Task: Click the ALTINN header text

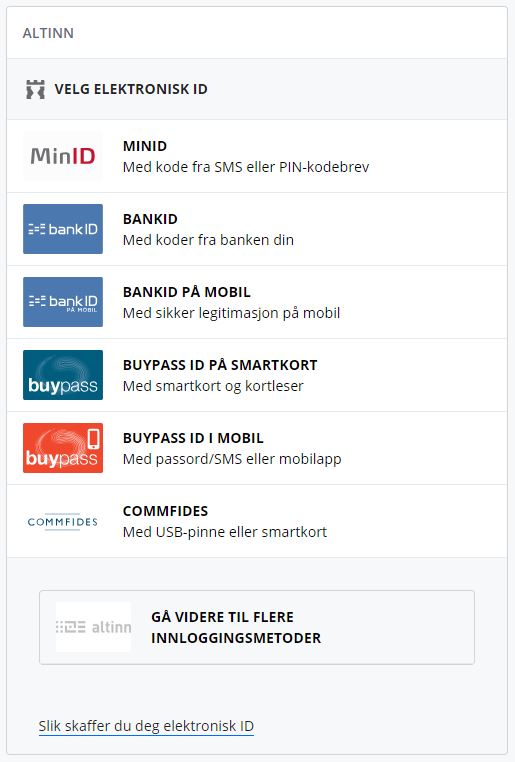Action: click(48, 33)
